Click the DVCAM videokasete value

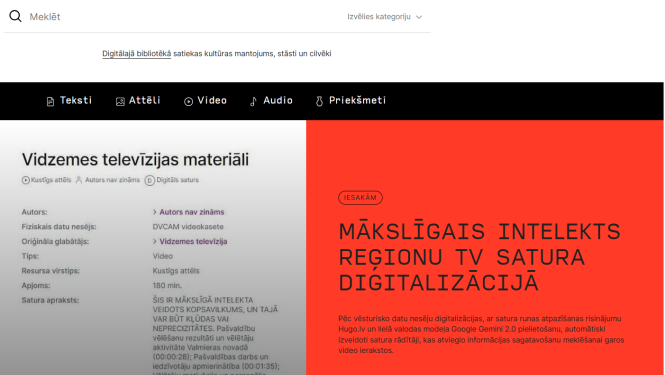click(188, 227)
